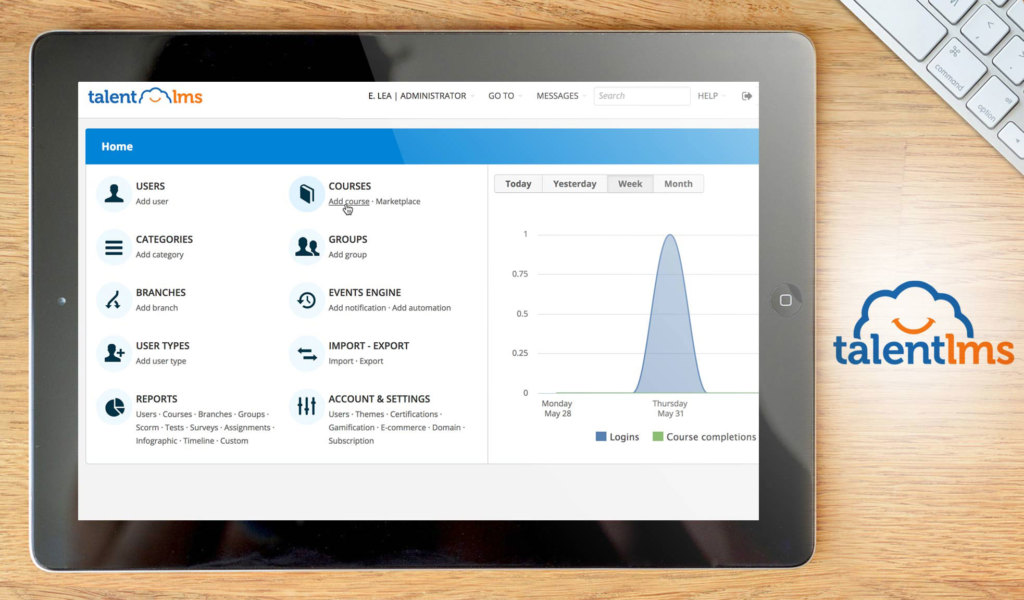Screen dimensions: 1024x600
Task: Click the Add course link
Action: (349, 202)
